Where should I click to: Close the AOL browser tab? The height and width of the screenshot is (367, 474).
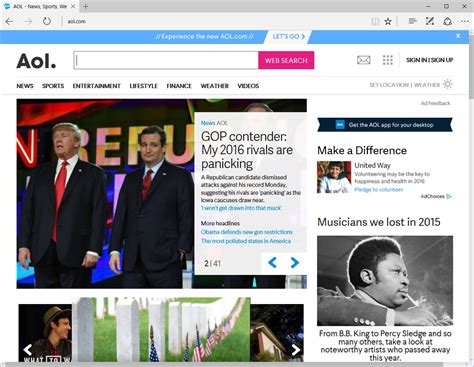click(73, 6)
